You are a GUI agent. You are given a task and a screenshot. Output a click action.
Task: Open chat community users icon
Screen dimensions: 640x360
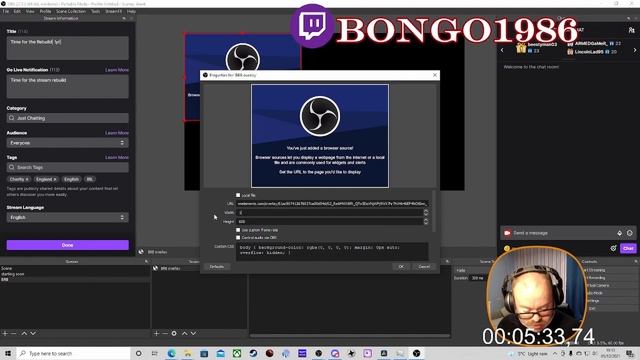tap(631, 30)
